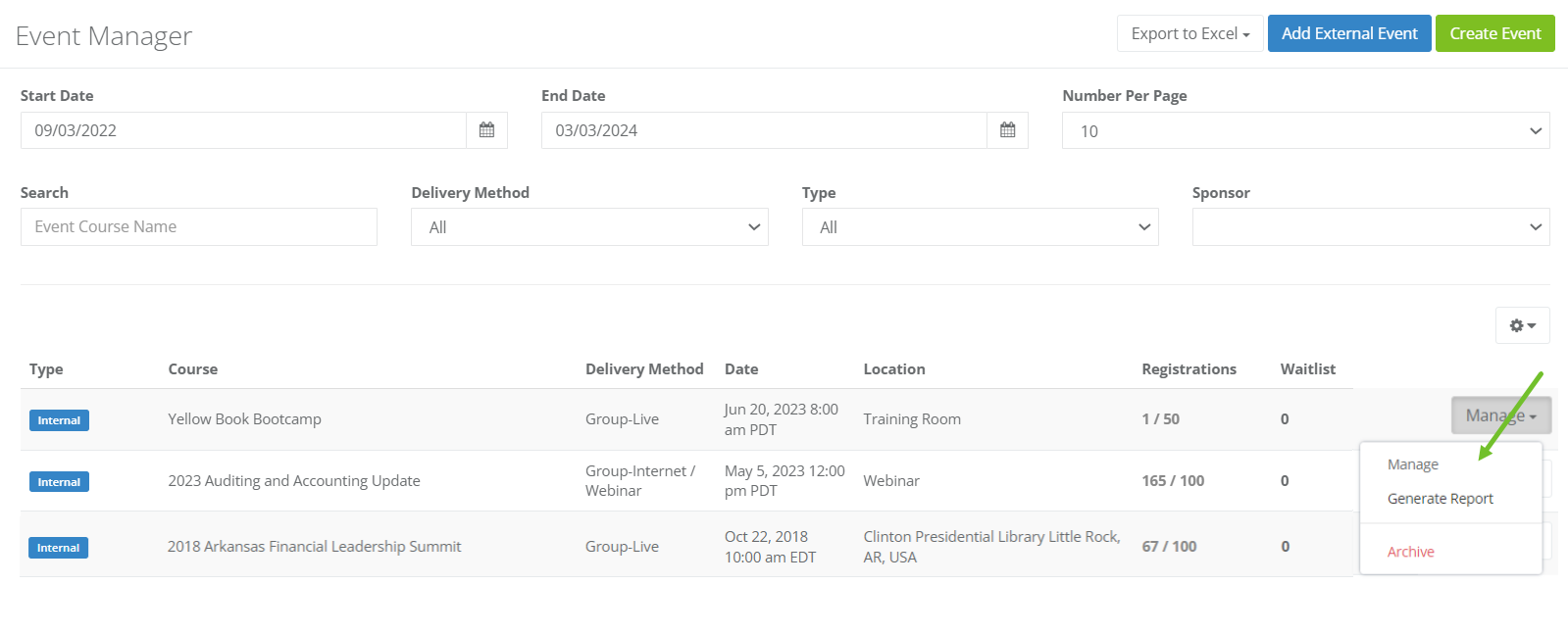The image size is (1568, 634).
Task: Open the Start Date calendar picker icon
Action: point(486,130)
